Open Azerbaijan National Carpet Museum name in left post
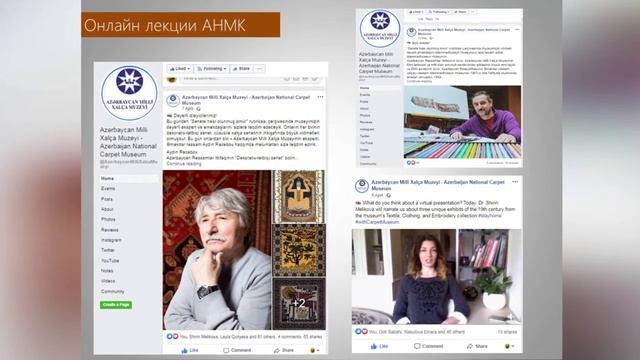 [x=246, y=100]
